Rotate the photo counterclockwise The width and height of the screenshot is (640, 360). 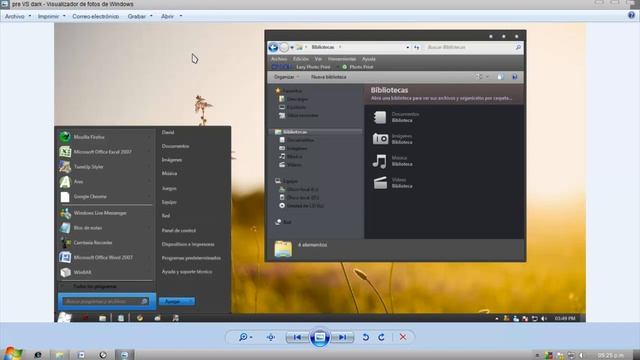[366, 337]
